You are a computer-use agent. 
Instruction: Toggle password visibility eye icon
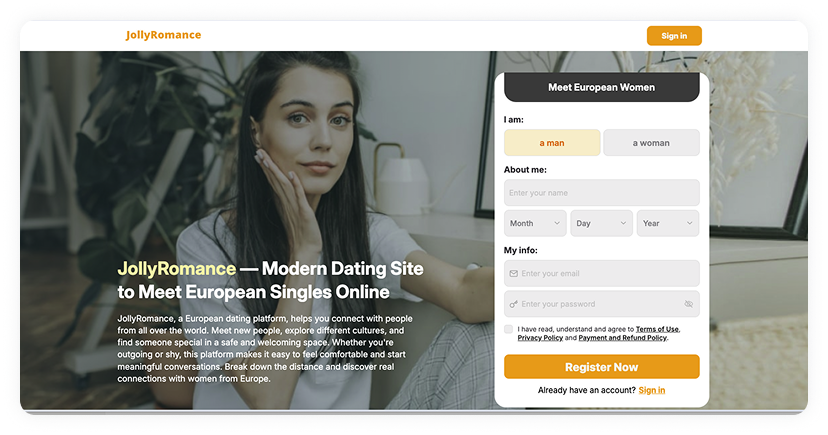[x=688, y=304]
